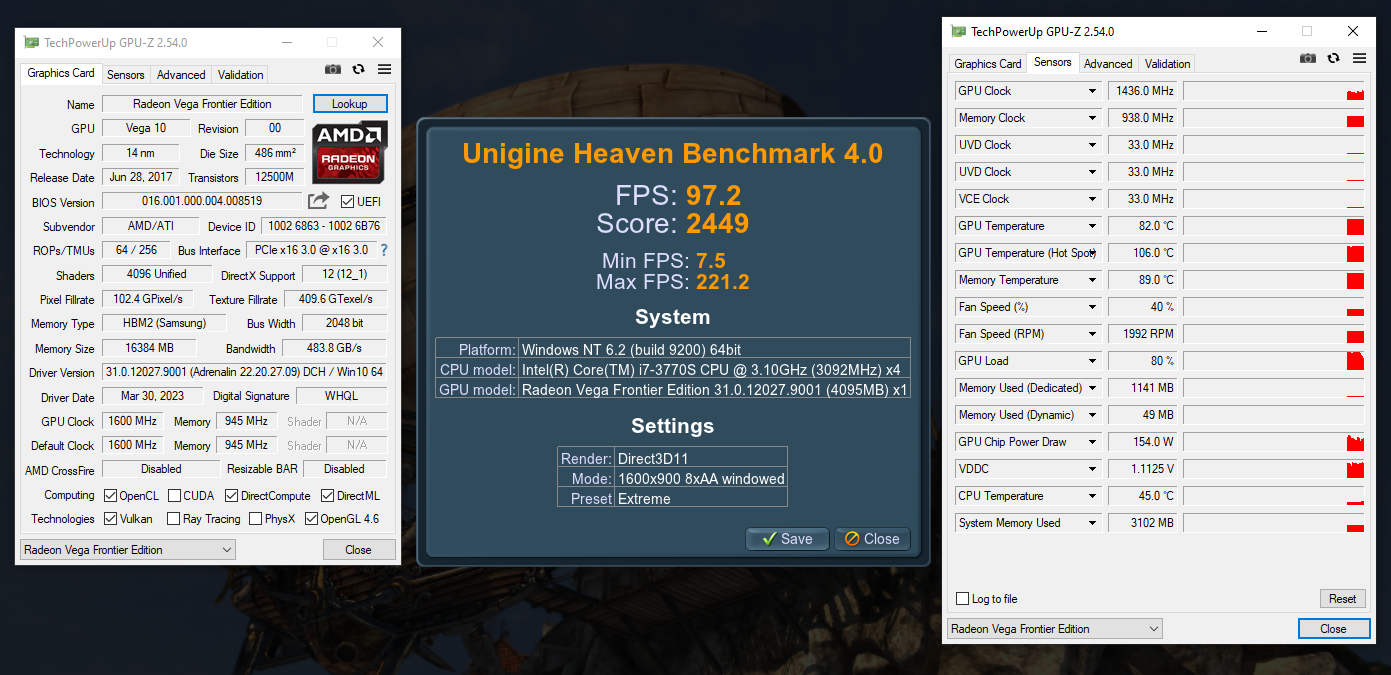Switch to Graphics Card tab in right GPU-Z window
1391x675 pixels.
pos(988,64)
